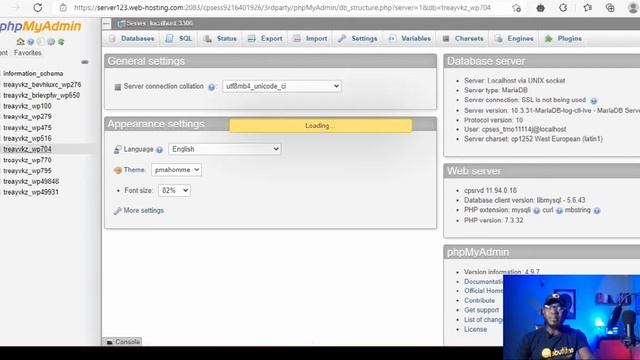Click the help icon next to SSL is not being used
Viewport: 640px width, 360px height.
[594, 101]
